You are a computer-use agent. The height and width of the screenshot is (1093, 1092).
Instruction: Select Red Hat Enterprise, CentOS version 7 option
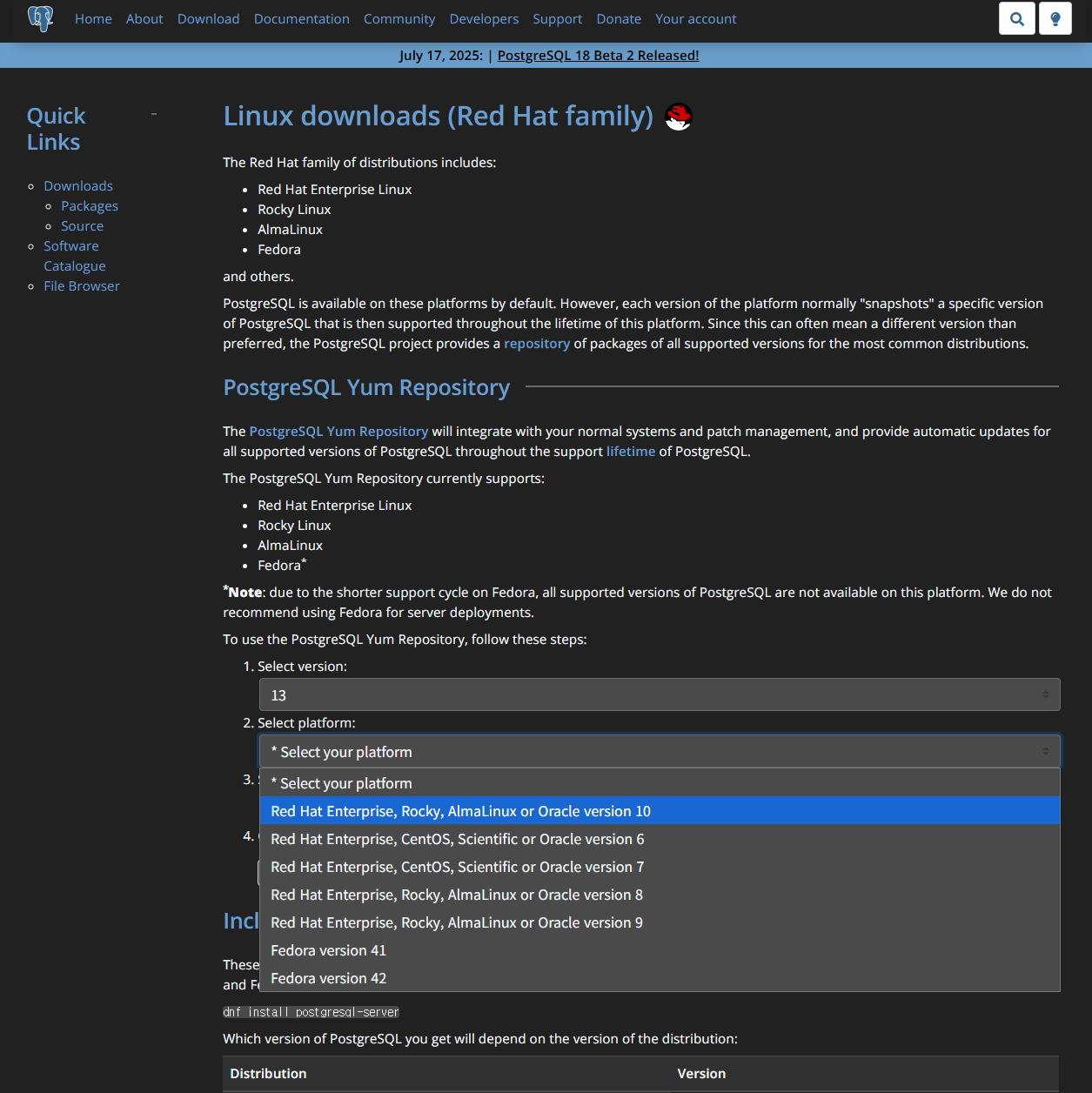click(x=660, y=867)
